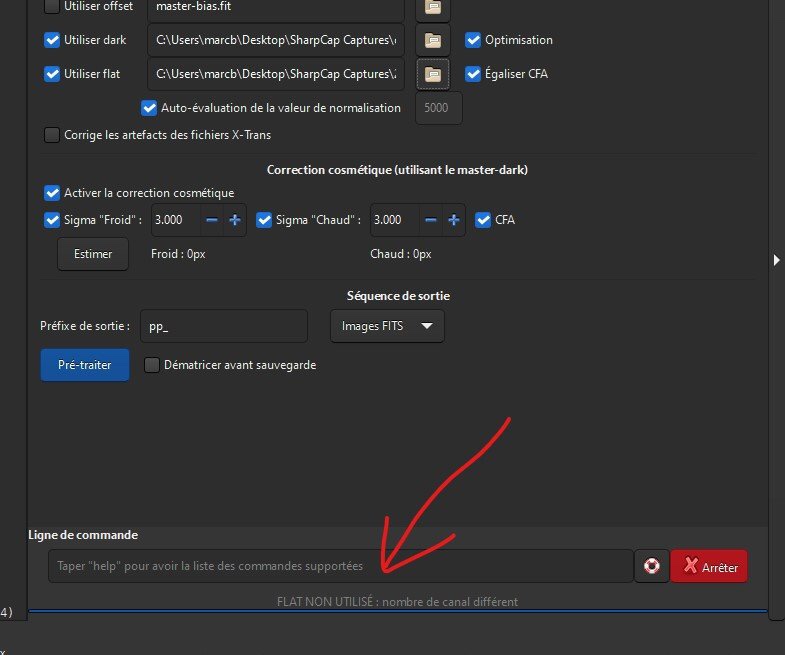Image resolution: width=785 pixels, height=655 pixels.
Task: Decrease Sigma Chaud value with minus
Action: pos(430,220)
